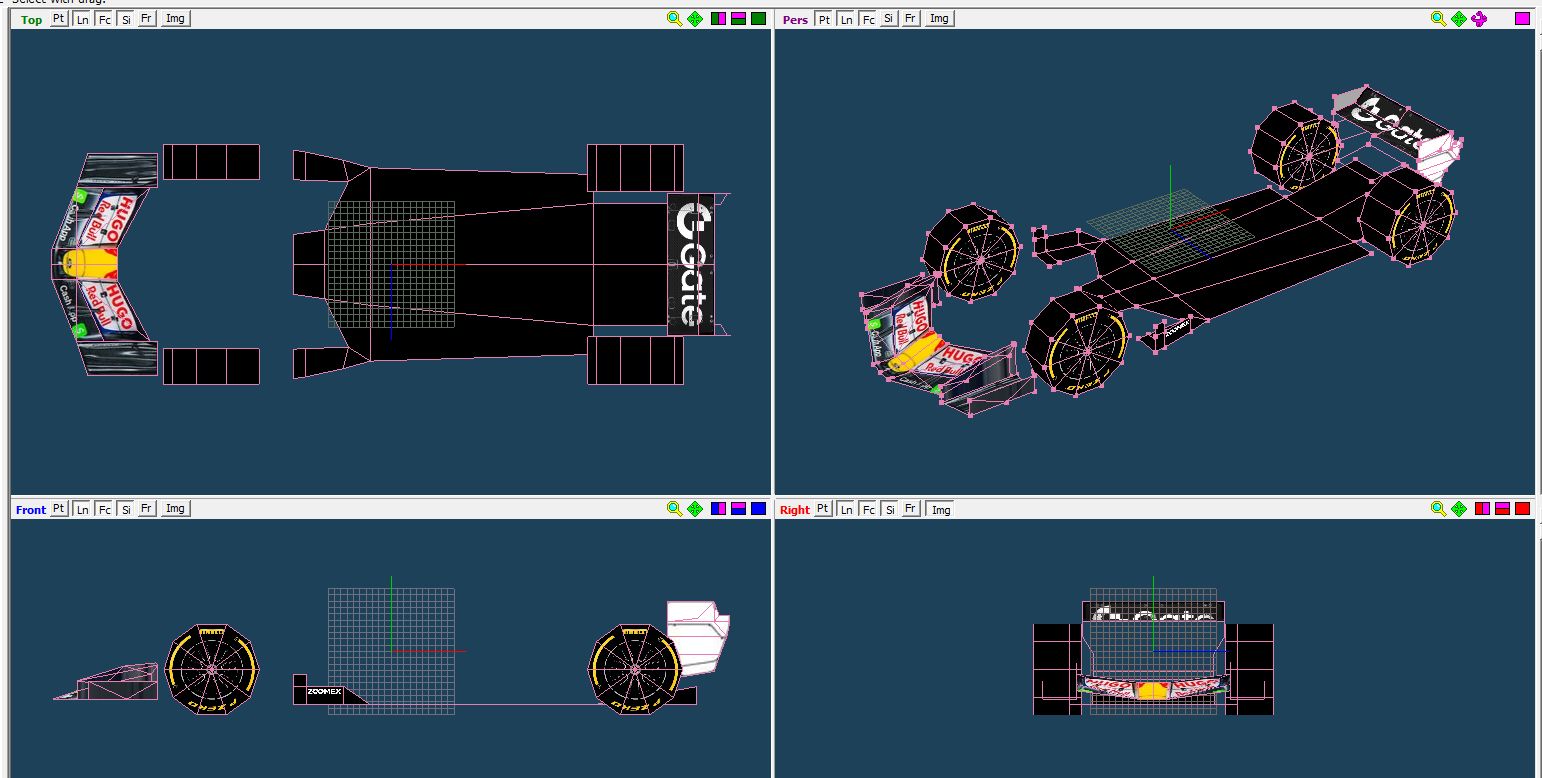This screenshot has height=778, width=1542.
Task: Click the horizontal split layout icon in Front view
Action: (738, 509)
